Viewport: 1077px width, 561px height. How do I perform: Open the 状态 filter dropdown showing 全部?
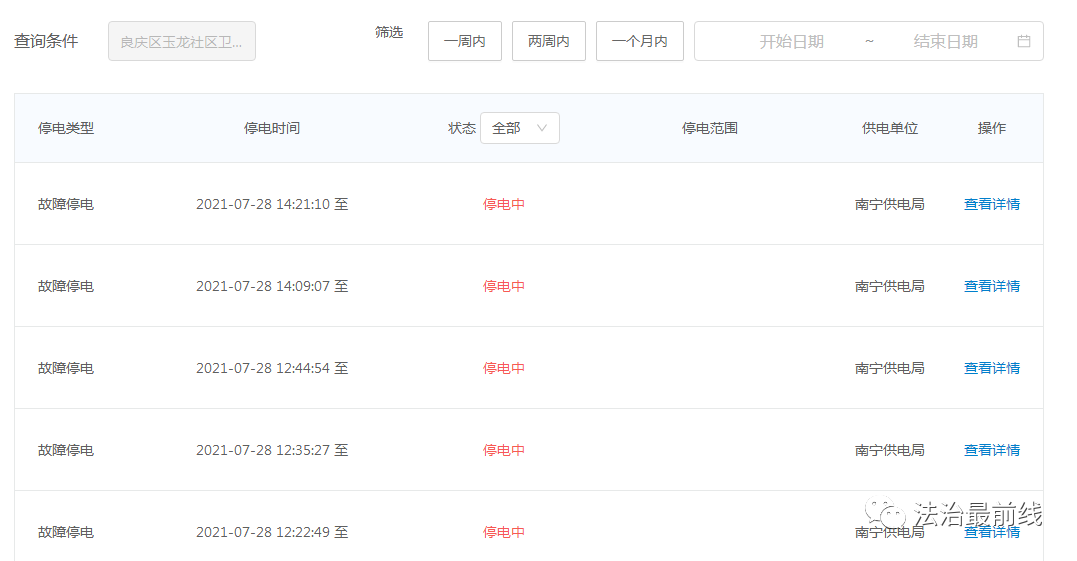click(519, 128)
